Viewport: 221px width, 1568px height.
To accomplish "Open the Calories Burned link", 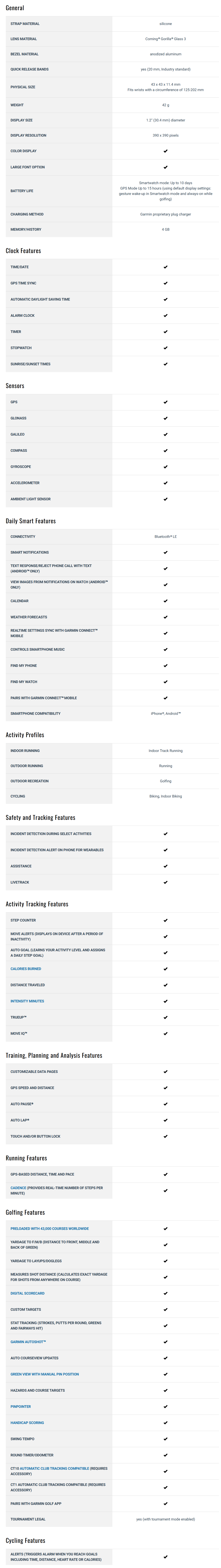I will (26, 968).
